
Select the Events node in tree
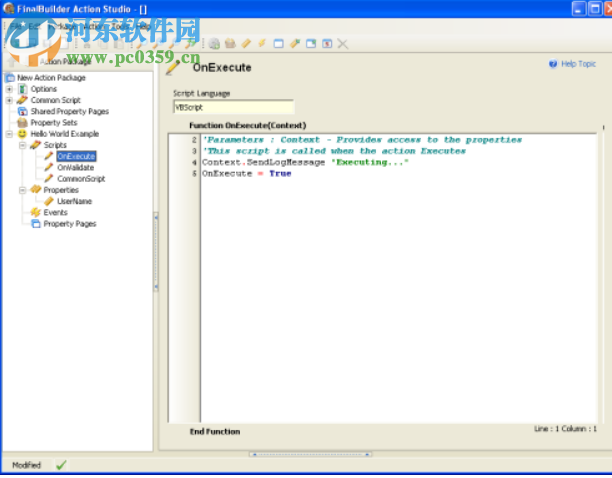(55, 212)
